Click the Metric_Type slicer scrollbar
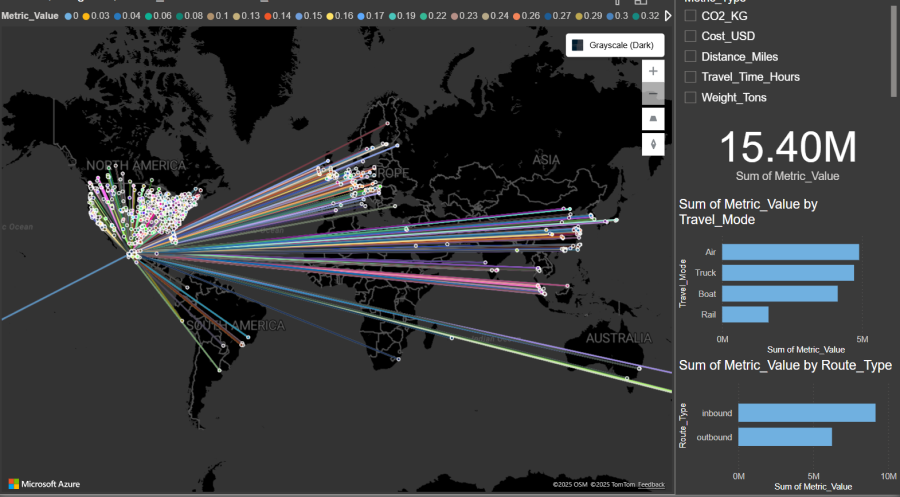Viewport: 900px width, 497px height. point(894,49)
